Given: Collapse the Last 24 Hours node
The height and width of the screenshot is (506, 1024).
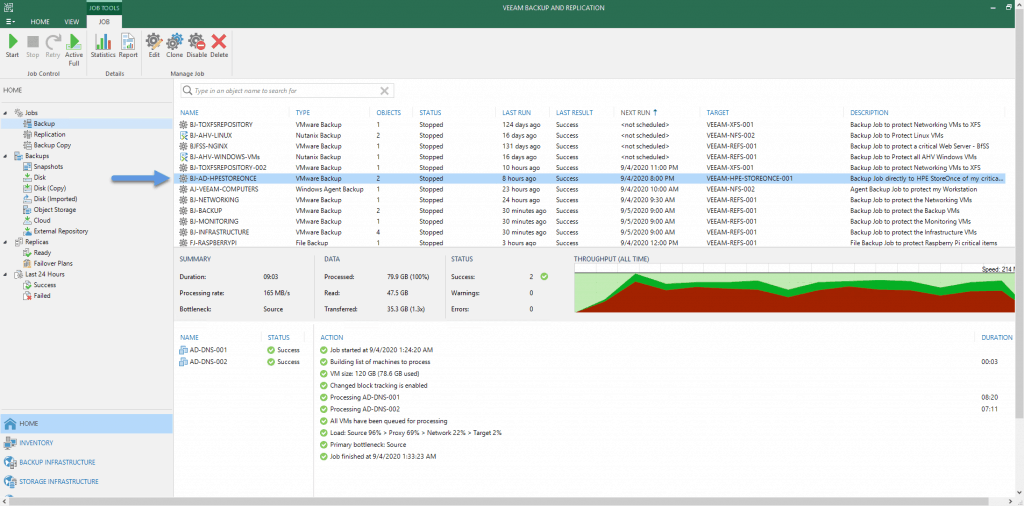Looking at the screenshot, I should pos(5,274).
